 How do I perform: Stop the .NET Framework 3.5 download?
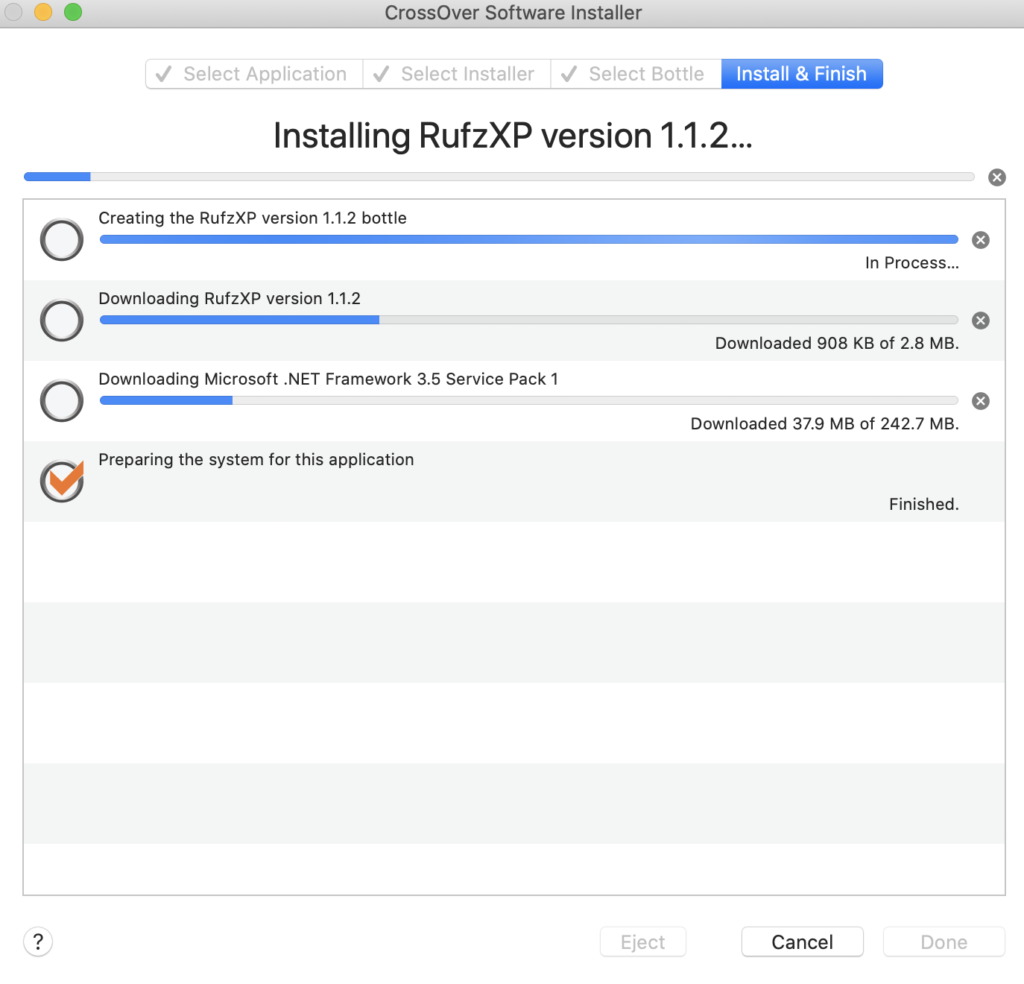pyautogui.click(x=981, y=401)
